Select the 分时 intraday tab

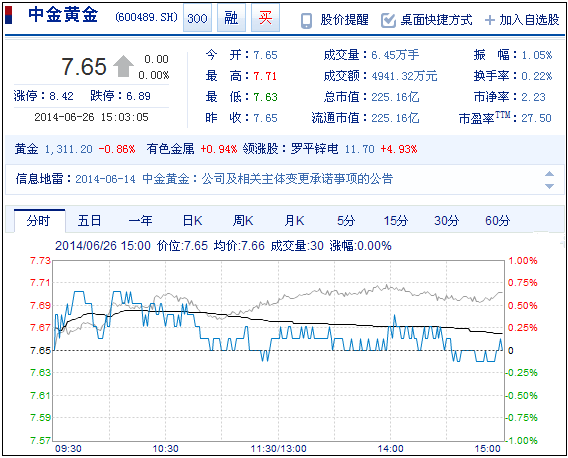39,221
